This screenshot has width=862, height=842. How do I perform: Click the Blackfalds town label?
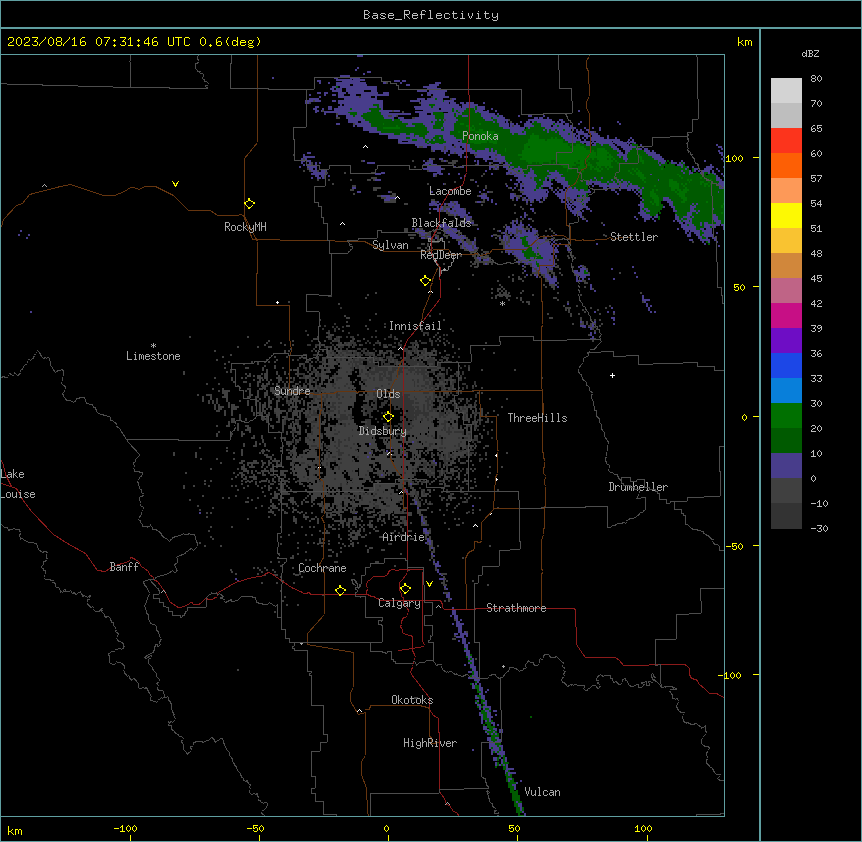point(441,223)
